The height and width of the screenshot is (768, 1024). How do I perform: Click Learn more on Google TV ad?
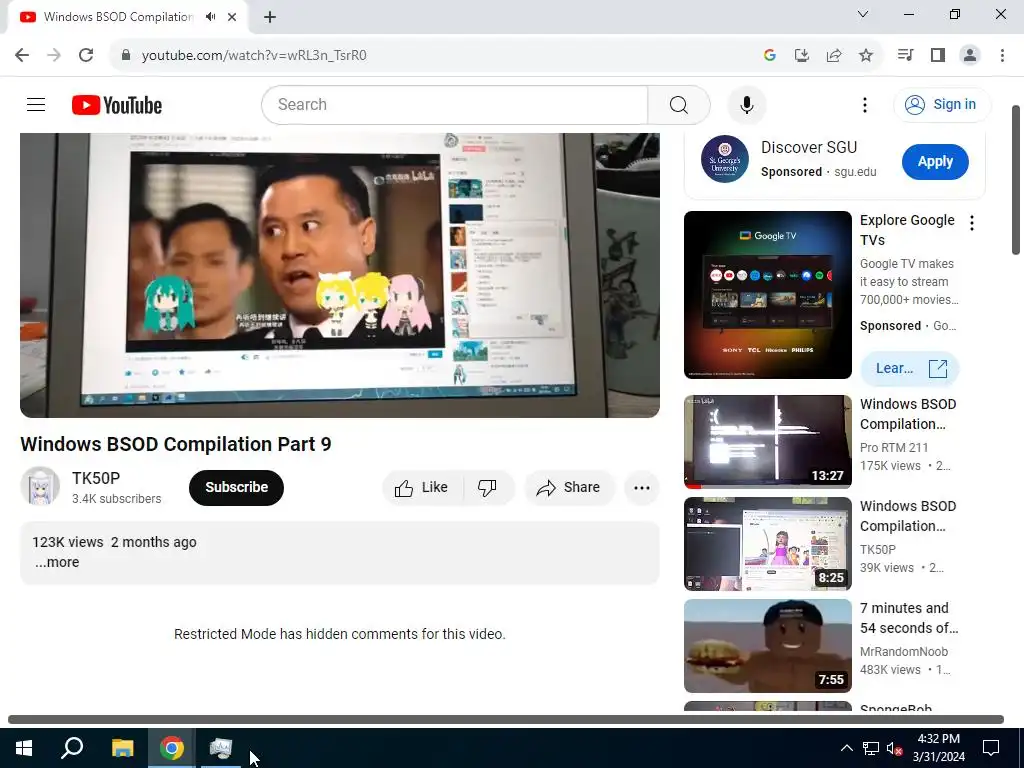pos(910,368)
